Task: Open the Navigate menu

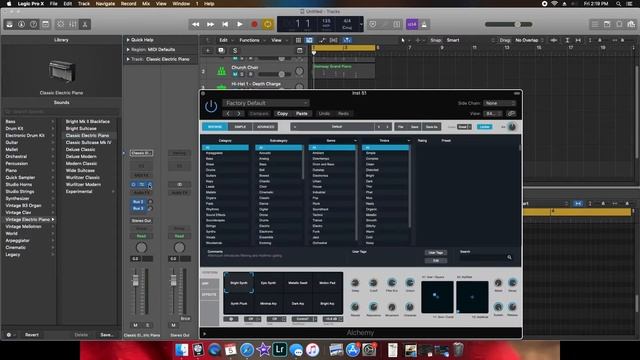Action: tap(105, 4)
